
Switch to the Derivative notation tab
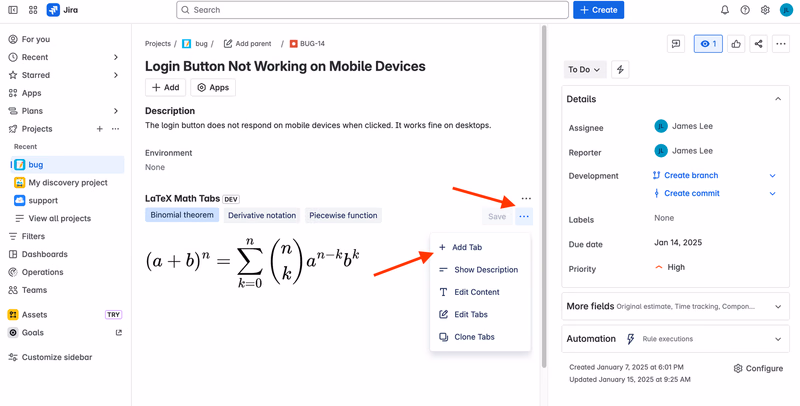pyautogui.click(x=262, y=215)
